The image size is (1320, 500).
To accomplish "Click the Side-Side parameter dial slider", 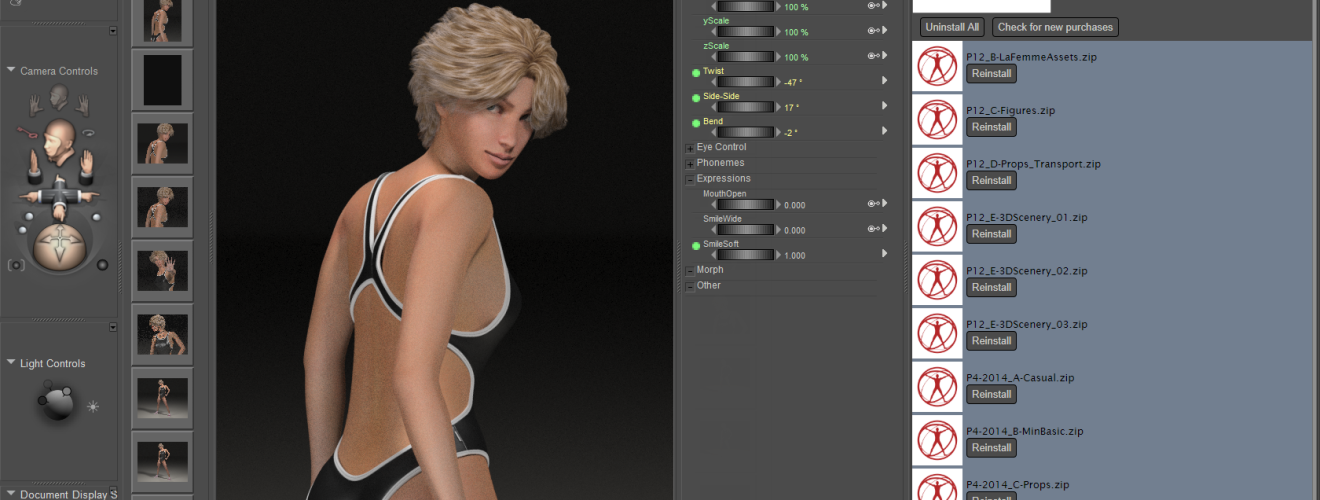I will coord(746,106).
